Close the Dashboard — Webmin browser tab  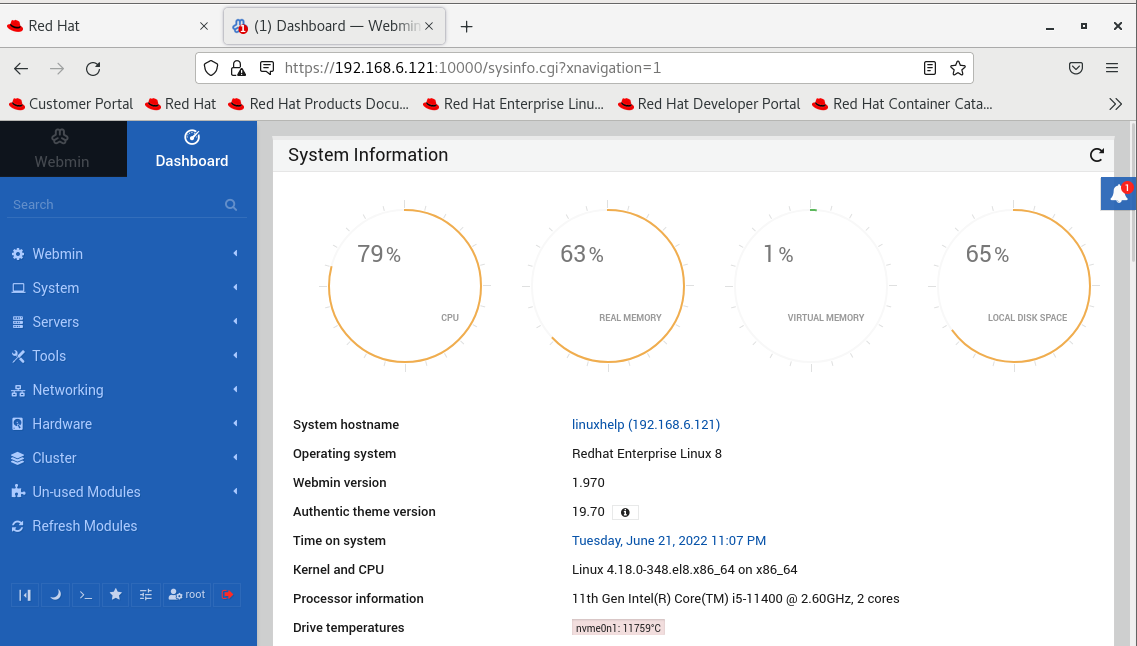coord(429,26)
